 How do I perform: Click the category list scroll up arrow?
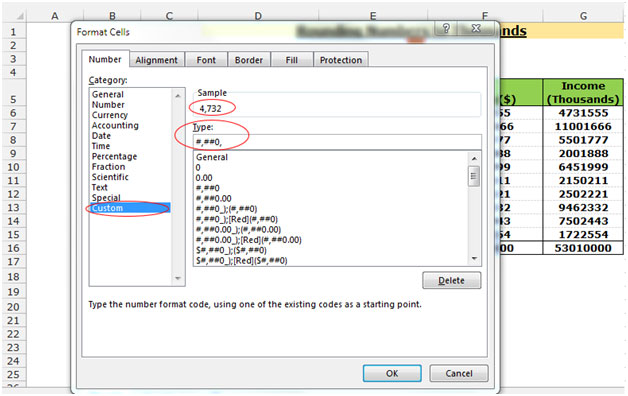coord(178,96)
